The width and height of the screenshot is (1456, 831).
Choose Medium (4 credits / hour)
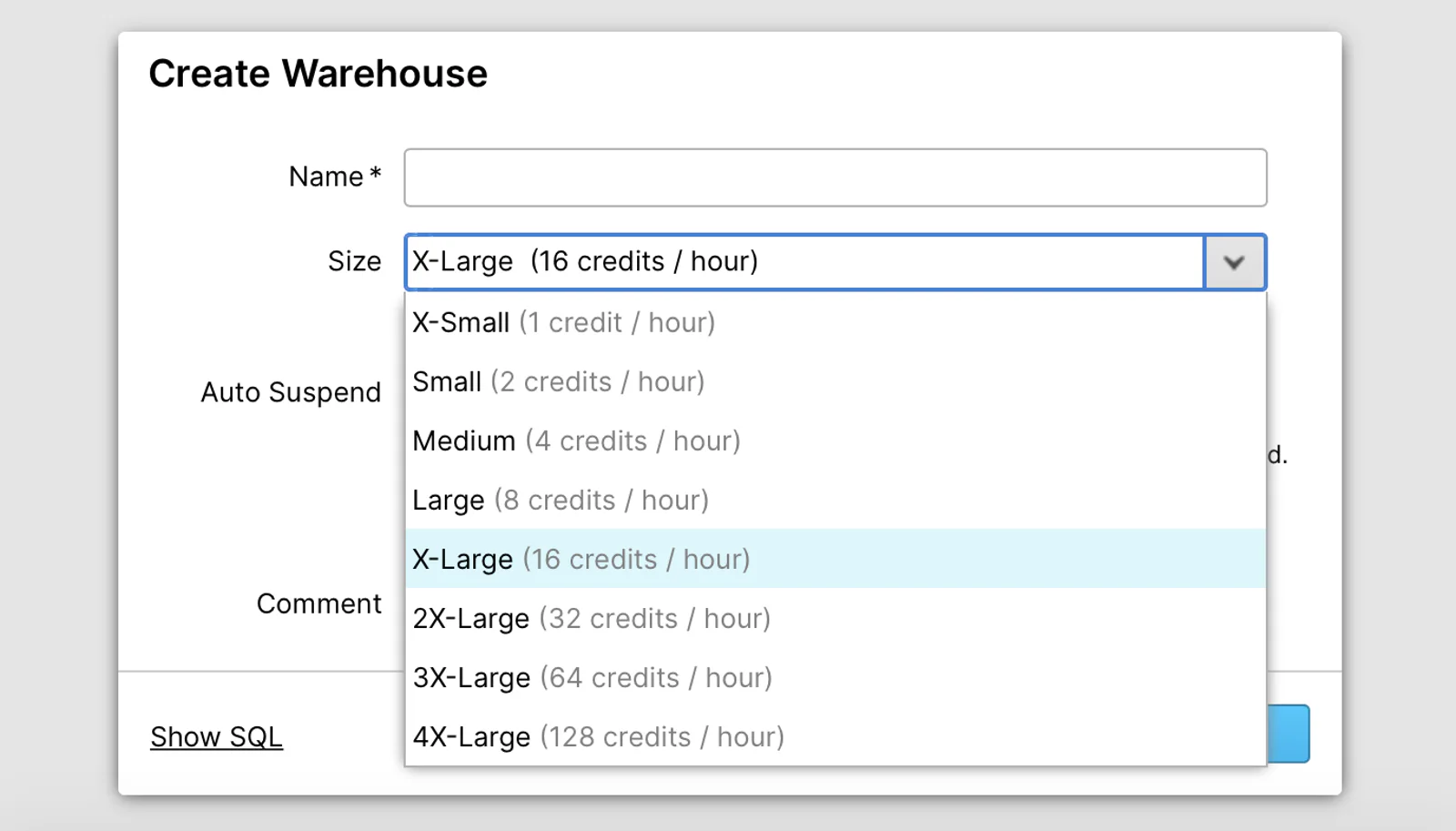[x=835, y=441]
